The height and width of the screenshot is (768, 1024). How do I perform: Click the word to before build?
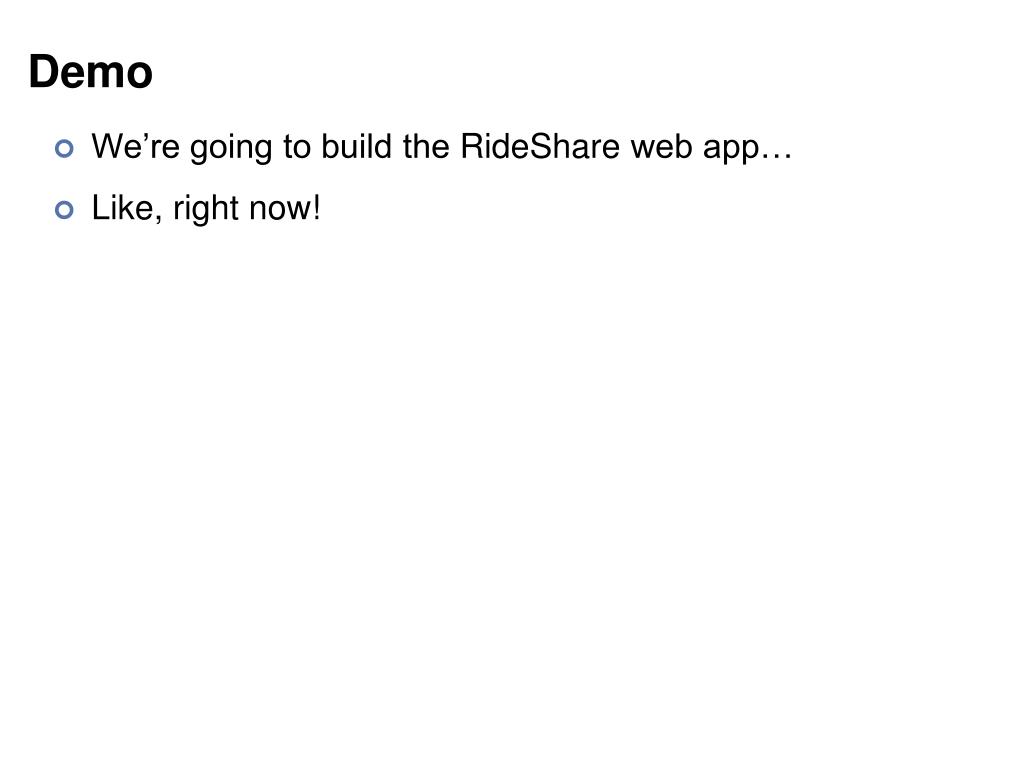(x=297, y=146)
